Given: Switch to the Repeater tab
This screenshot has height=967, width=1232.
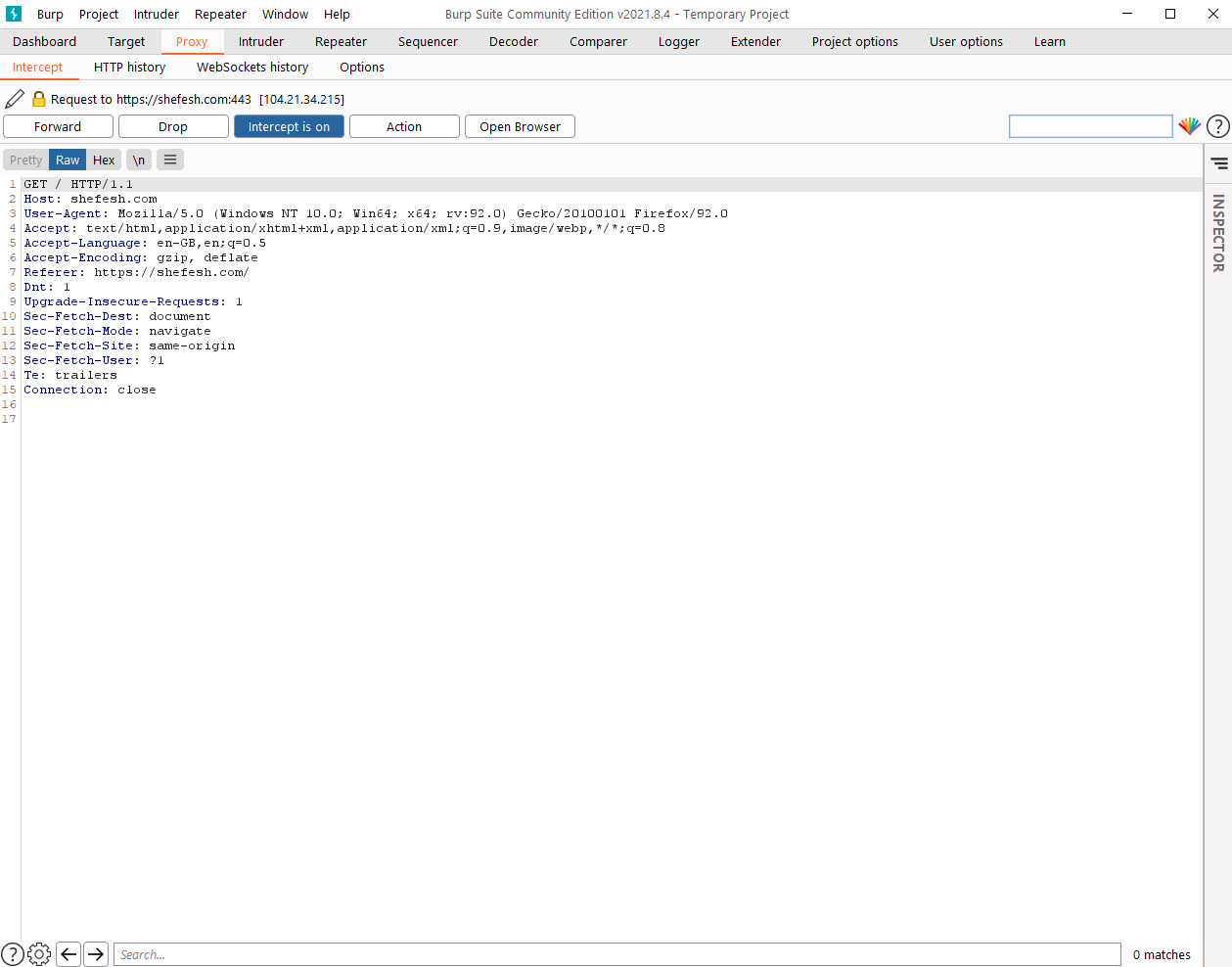Looking at the screenshot, I should click(x=341, y=41).
